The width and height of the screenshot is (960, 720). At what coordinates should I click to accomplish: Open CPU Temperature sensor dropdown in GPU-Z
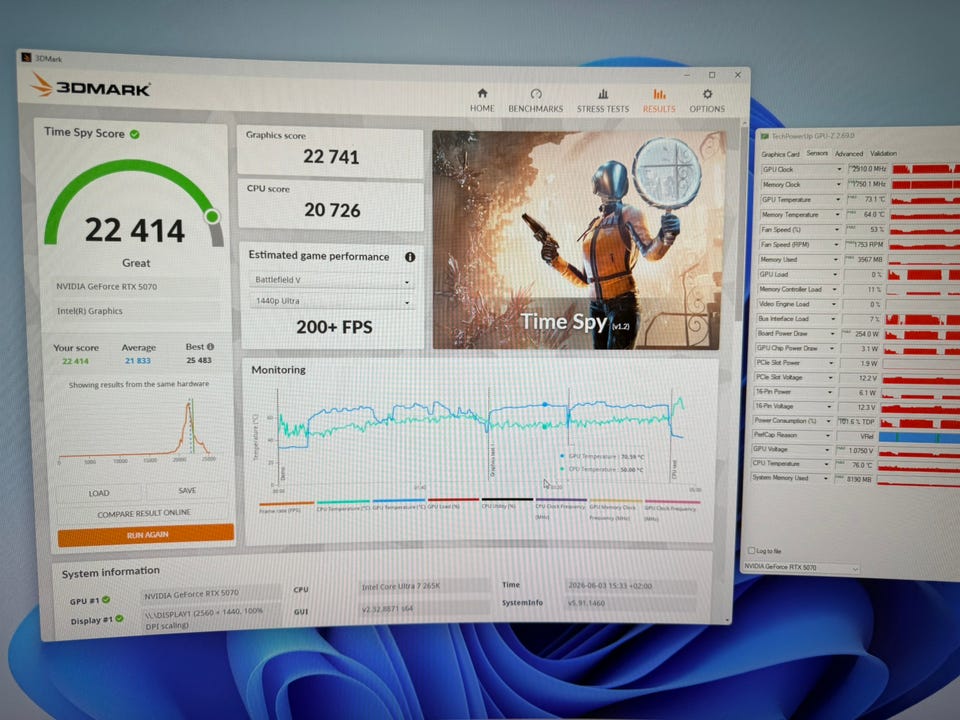click(x=827, y=464)
